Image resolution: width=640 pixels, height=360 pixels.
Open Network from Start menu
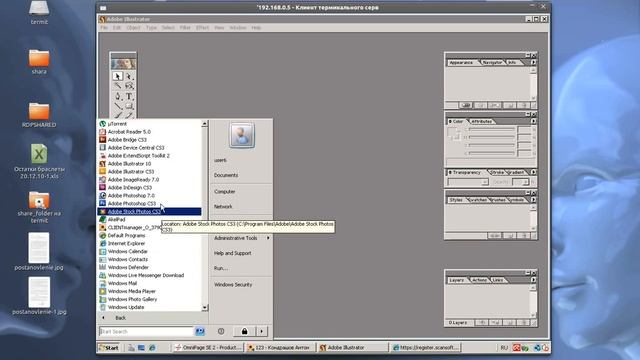(x=223, y=207)
